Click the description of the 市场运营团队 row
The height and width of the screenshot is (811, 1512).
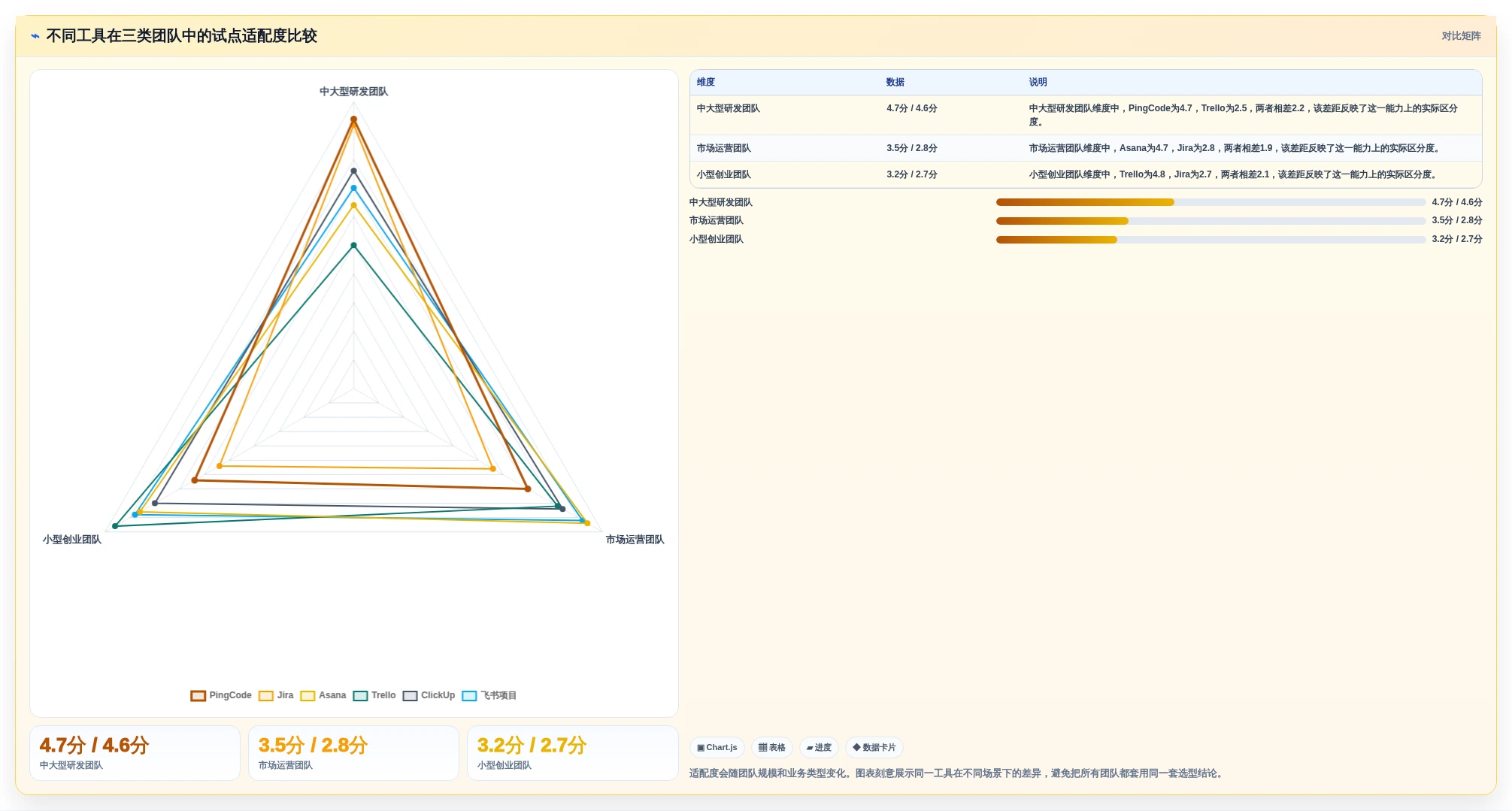pyautogui.click(x=1236, y=148)
